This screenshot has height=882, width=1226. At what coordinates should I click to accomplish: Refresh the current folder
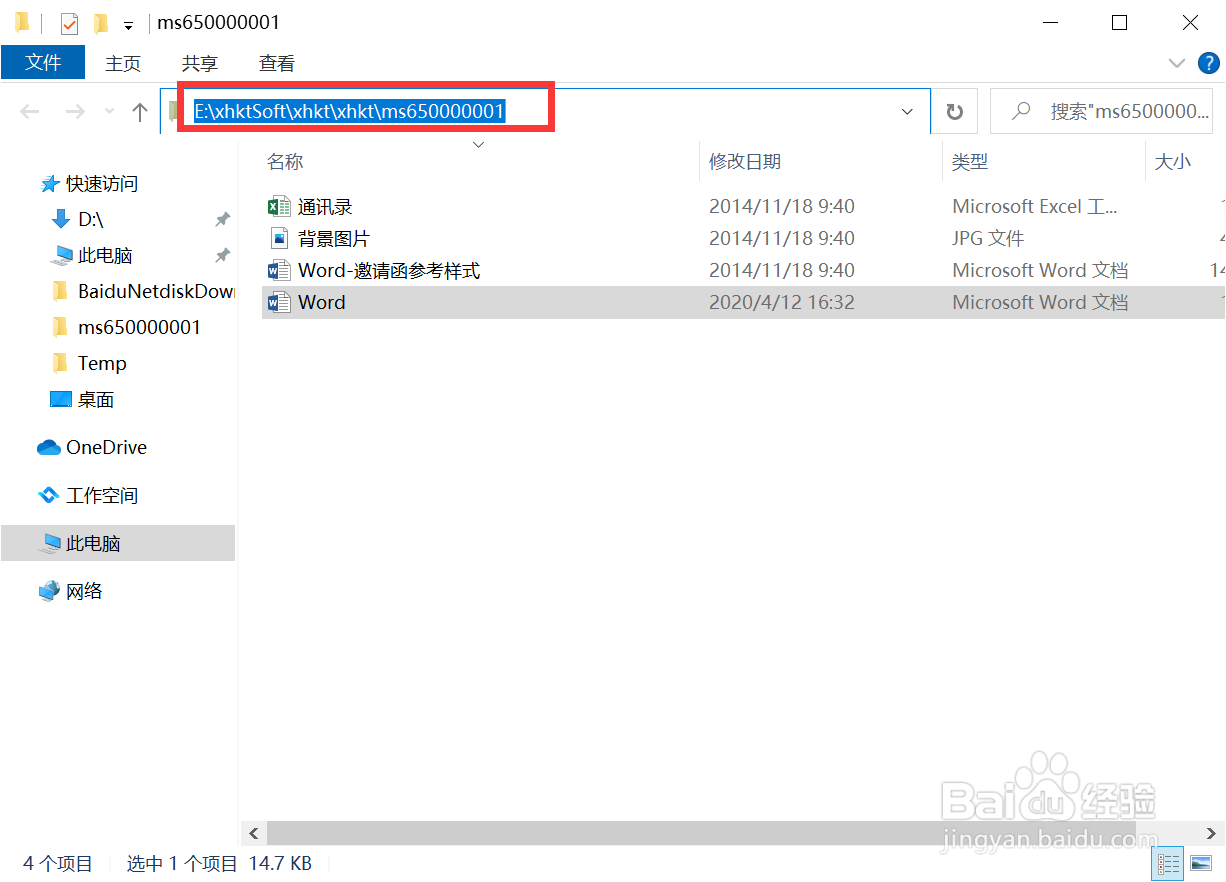[955, 112]
